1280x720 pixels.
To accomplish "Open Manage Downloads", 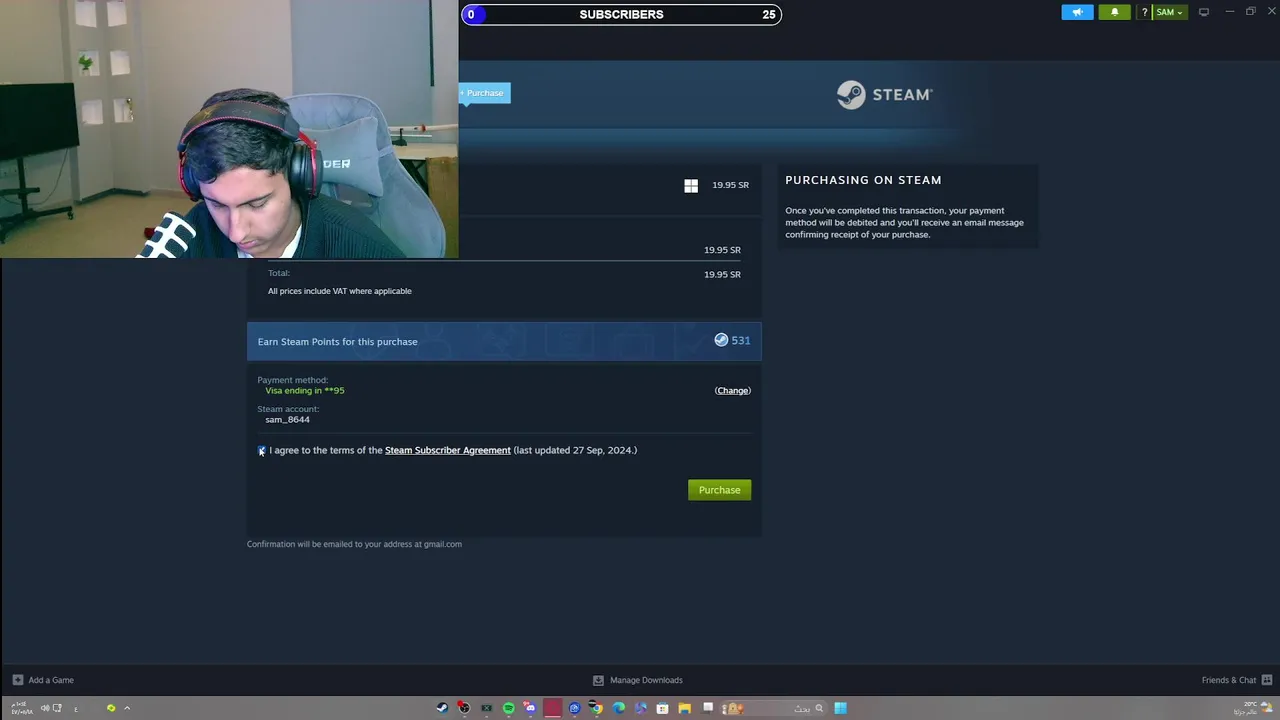I will 646,680.
